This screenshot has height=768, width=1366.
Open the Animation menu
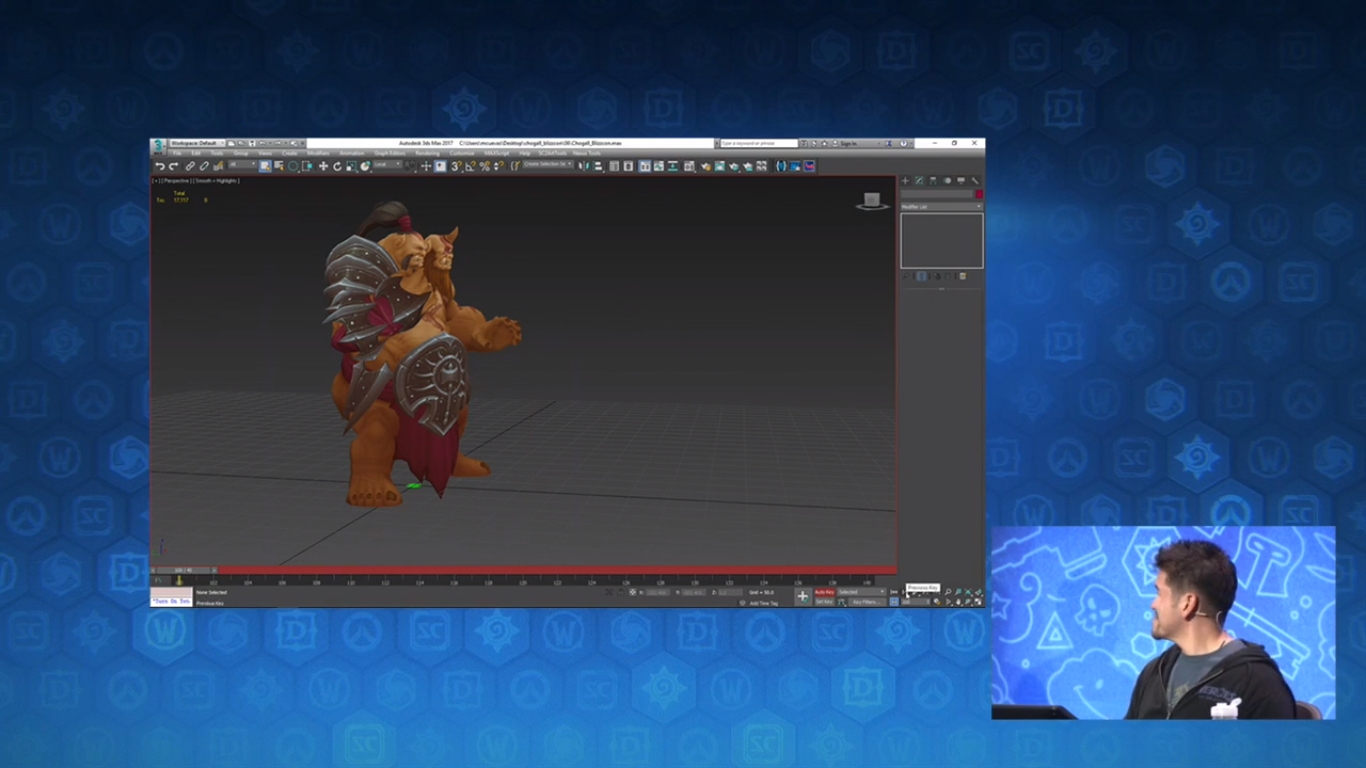tap(352, 153)
